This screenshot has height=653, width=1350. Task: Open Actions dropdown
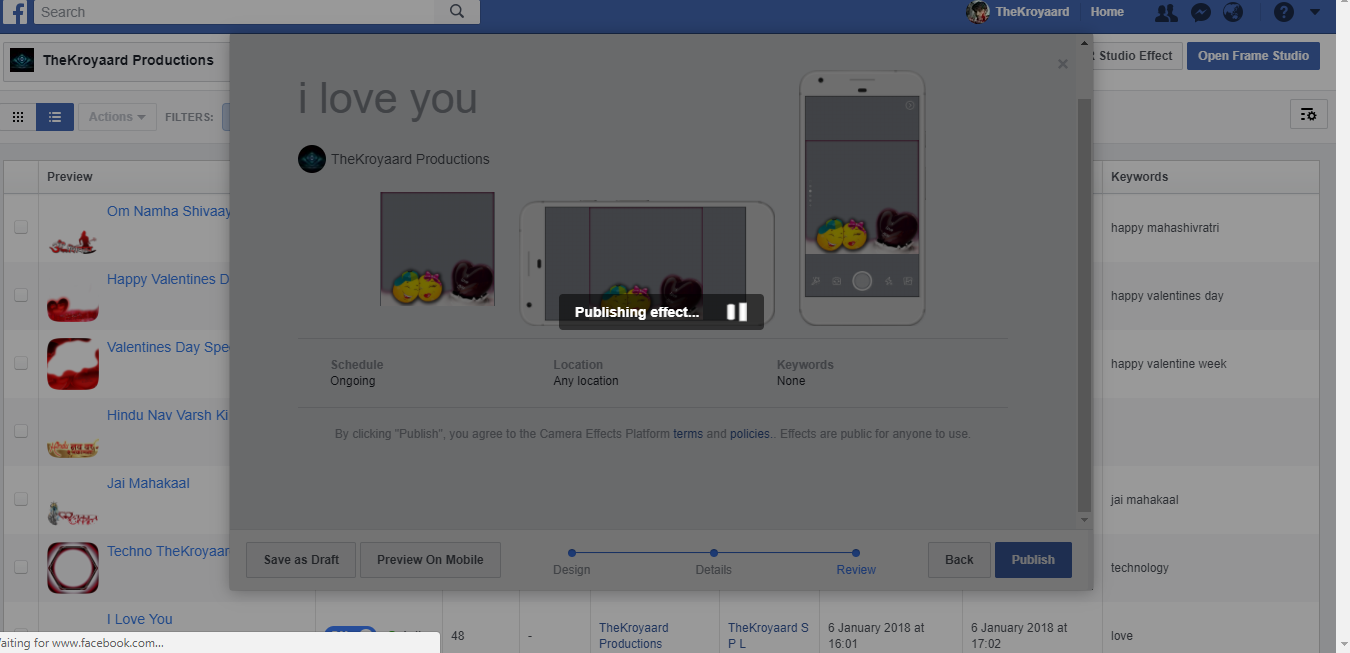tap(117, 117)
